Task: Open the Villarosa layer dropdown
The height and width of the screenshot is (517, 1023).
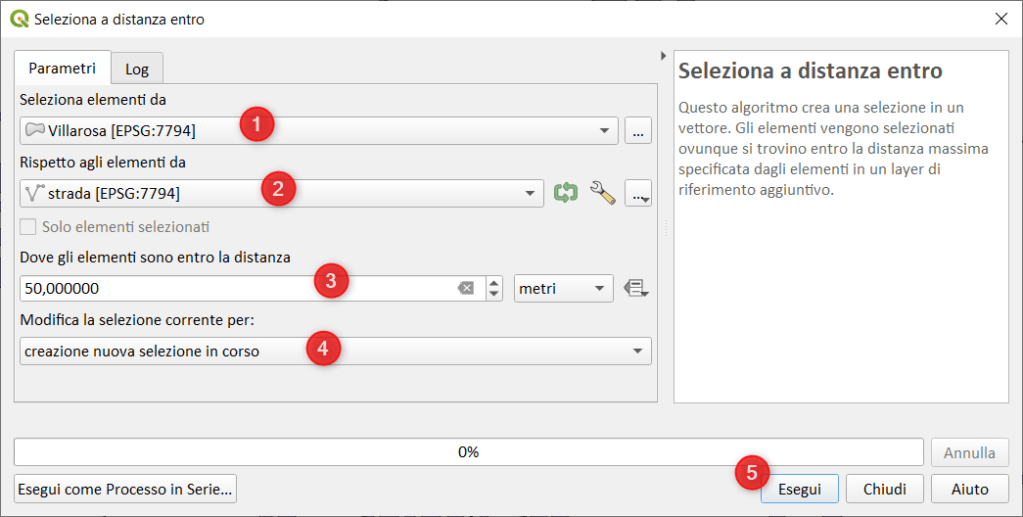Action: tap(603, 131)
